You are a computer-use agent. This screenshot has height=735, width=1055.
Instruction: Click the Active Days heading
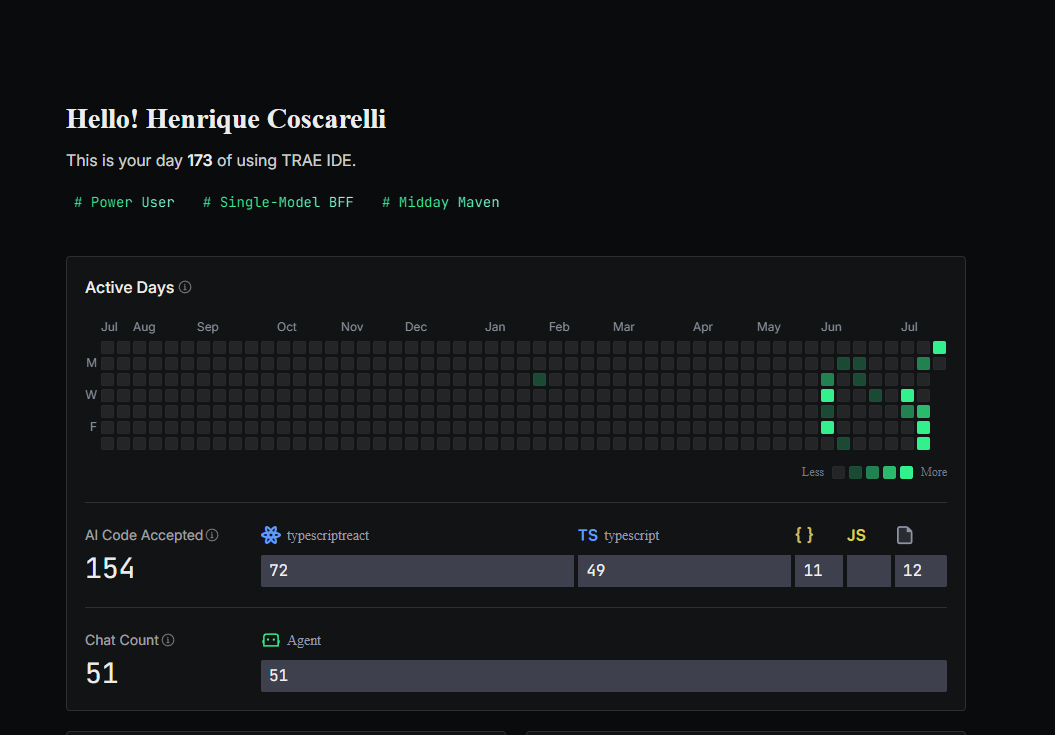pos(130,287)
